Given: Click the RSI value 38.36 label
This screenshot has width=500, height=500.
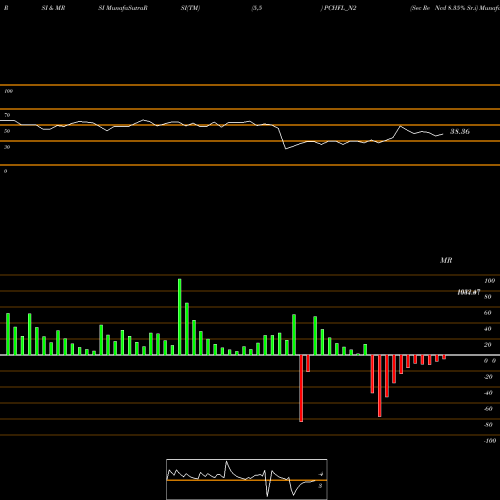Looking at the screenshot, I should (460, 132).
